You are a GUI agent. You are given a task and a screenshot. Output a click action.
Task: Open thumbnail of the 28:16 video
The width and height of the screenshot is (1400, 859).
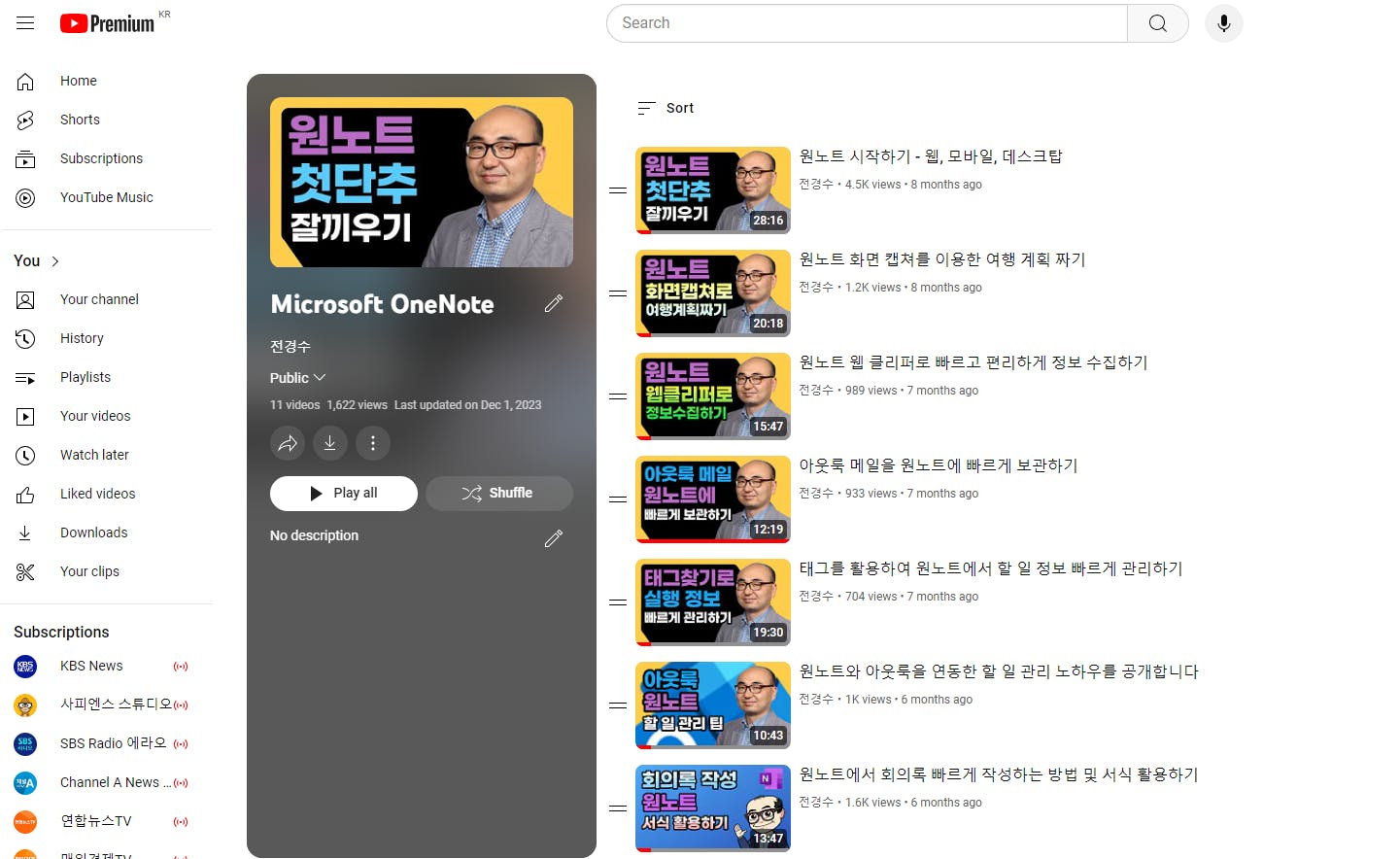pyautogui.click(x=713, y=190)
